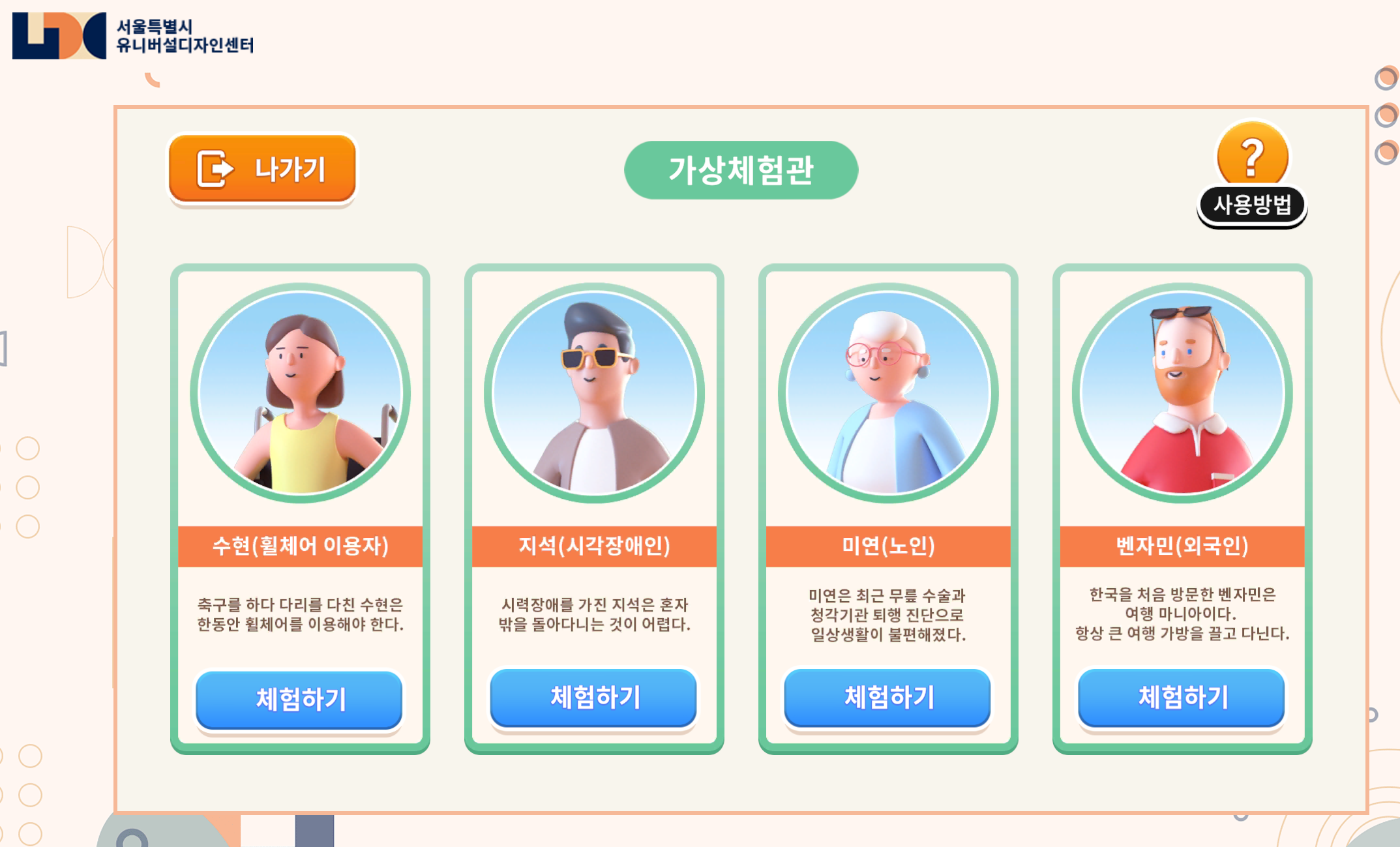Start 체험하기 for 지석 visually impaired
1400x847 pixels.
[x=593, y=698]
